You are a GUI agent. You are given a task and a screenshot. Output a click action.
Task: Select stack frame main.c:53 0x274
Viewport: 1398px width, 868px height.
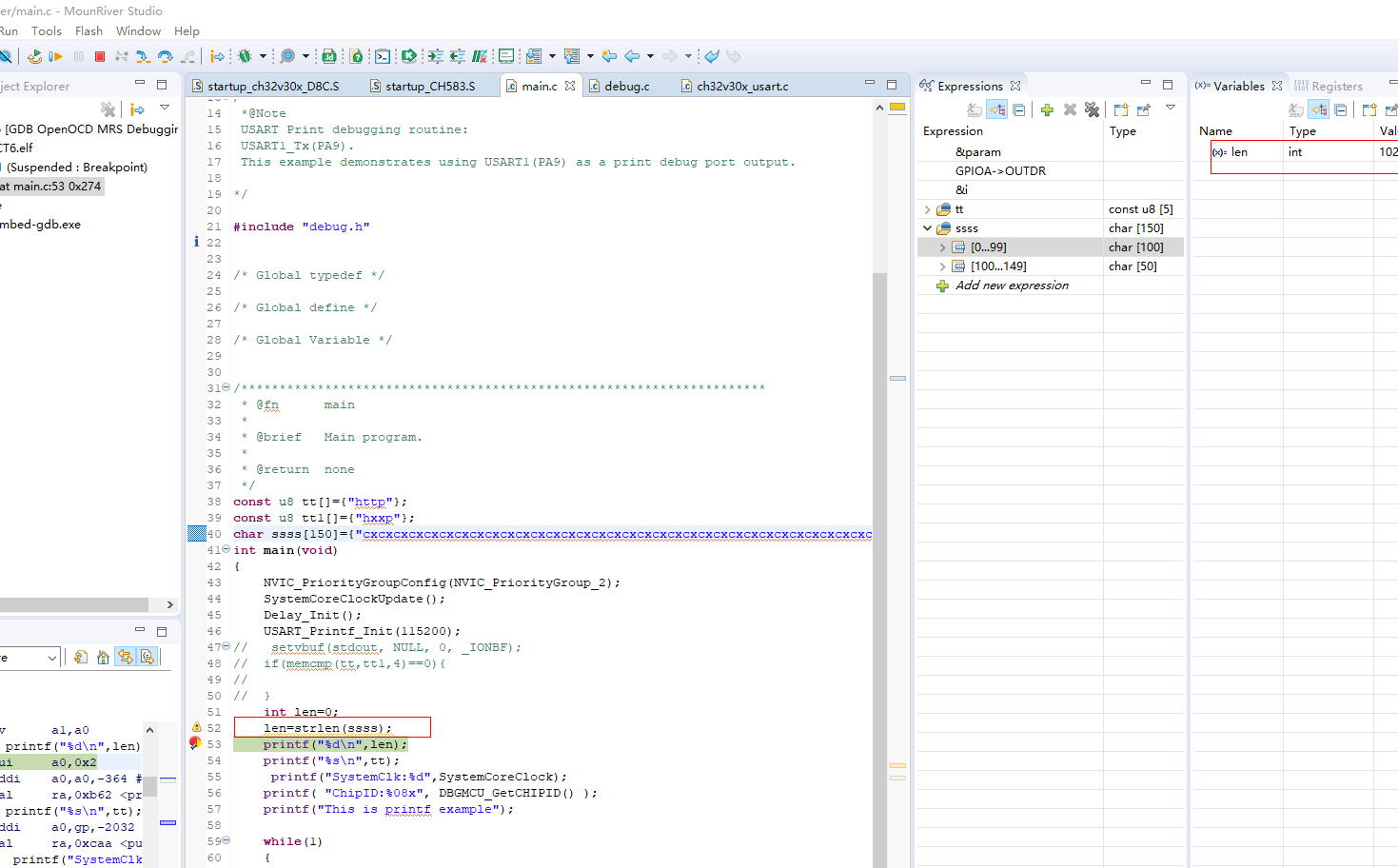50,187
